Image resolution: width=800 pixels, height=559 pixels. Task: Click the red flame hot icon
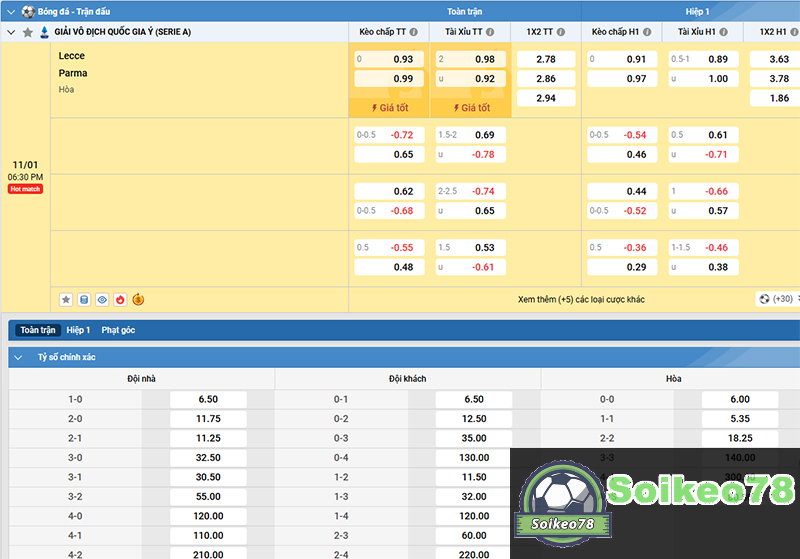(120, 299)
